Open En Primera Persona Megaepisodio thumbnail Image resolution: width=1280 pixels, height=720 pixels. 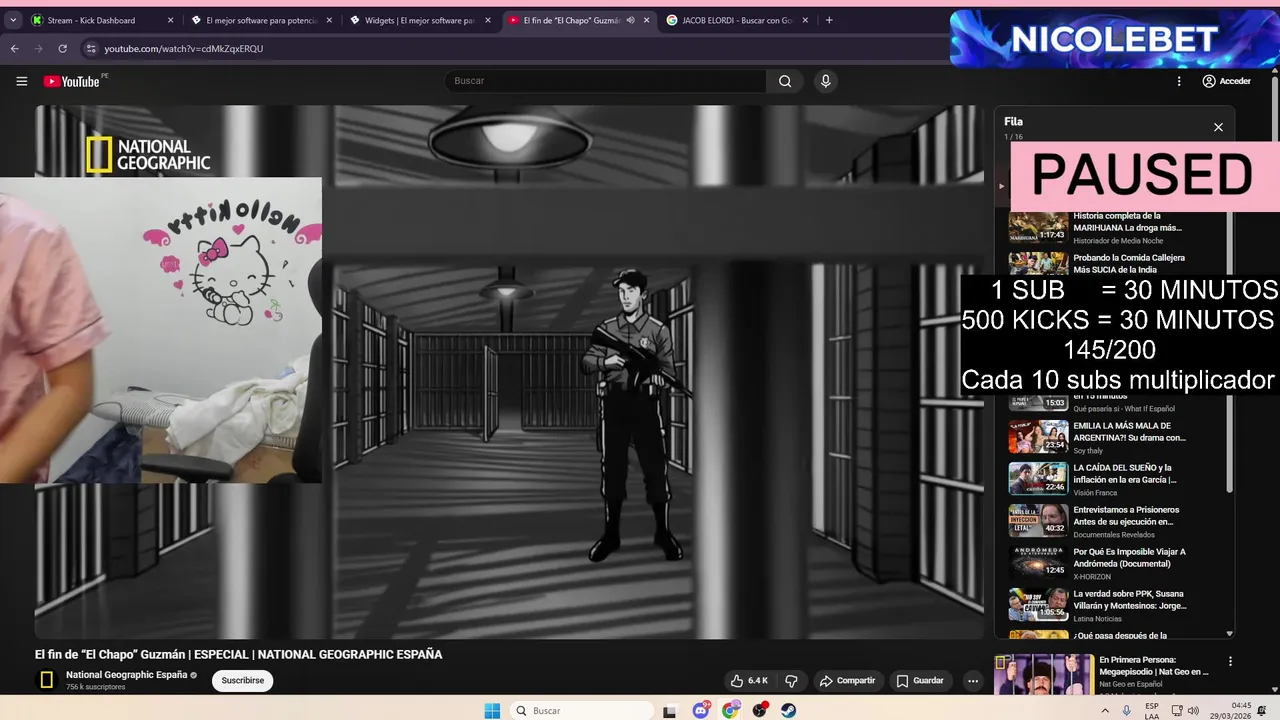1044,674
